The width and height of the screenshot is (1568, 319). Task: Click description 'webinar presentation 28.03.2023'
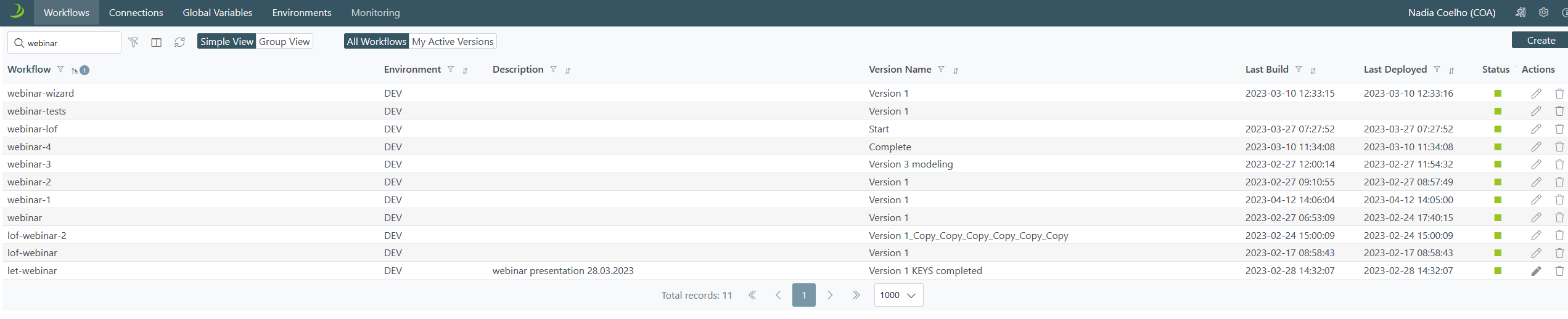coord(563,271)
